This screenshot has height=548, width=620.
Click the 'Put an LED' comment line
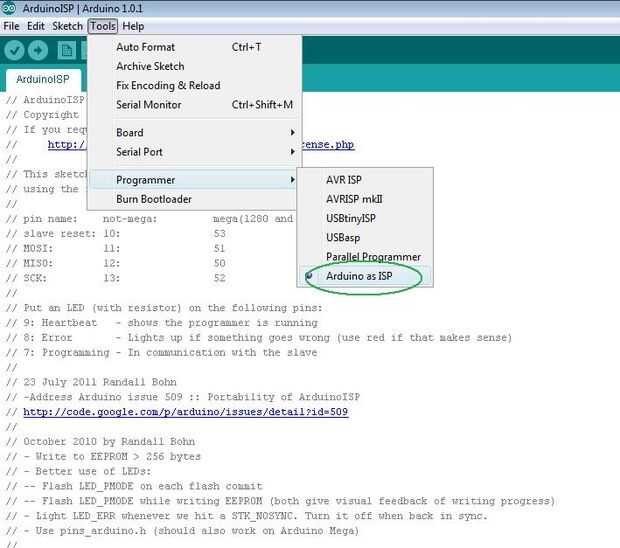tap(164, 308)
